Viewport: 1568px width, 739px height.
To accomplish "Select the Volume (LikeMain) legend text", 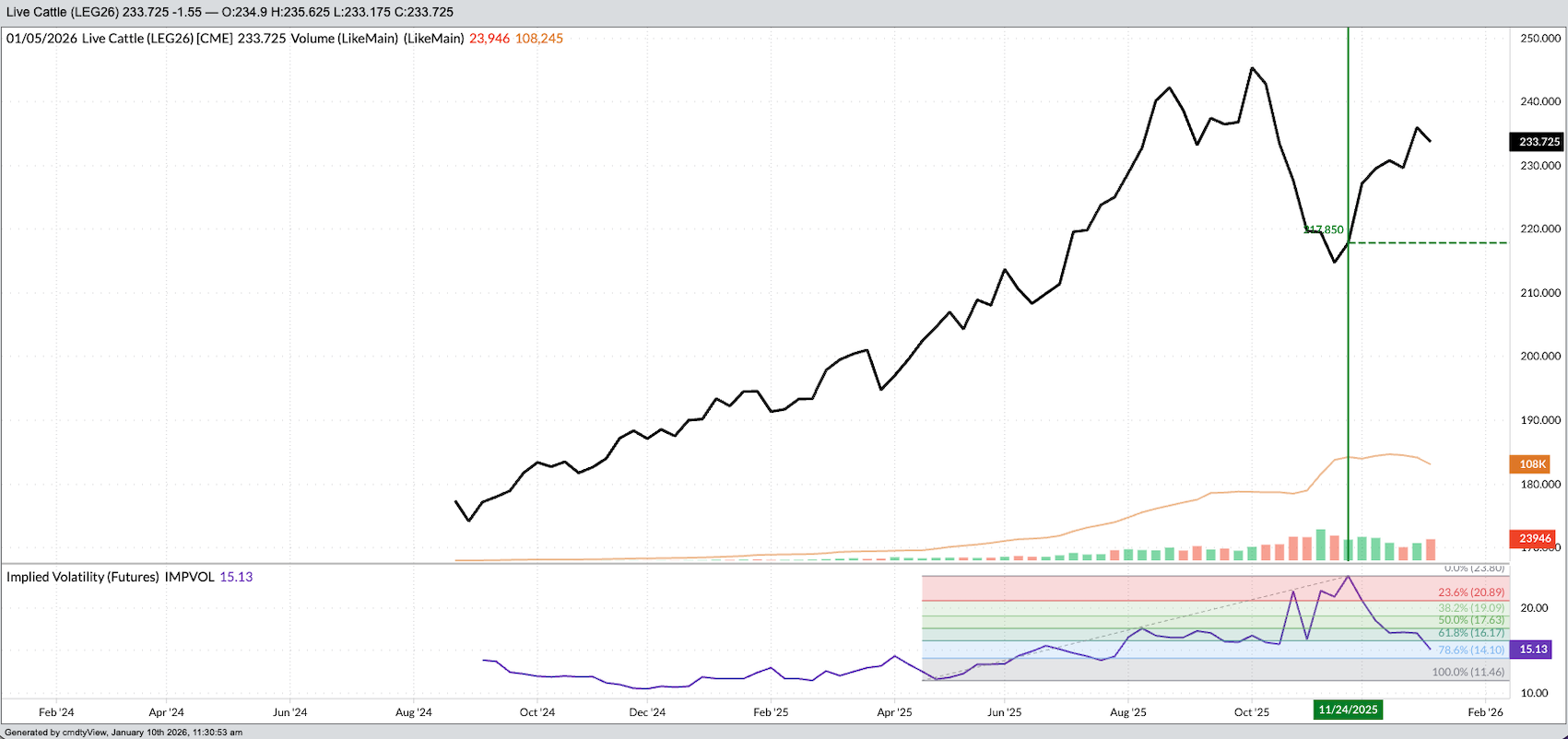I will click(x=344, y=39).
